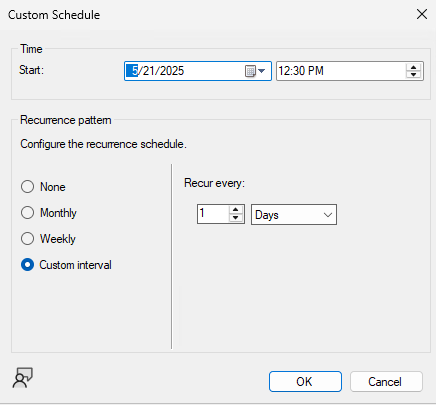The width and height of the screenshot is (436, 405).
Task: Click the Recur every number field
Action: click(213, 214)
